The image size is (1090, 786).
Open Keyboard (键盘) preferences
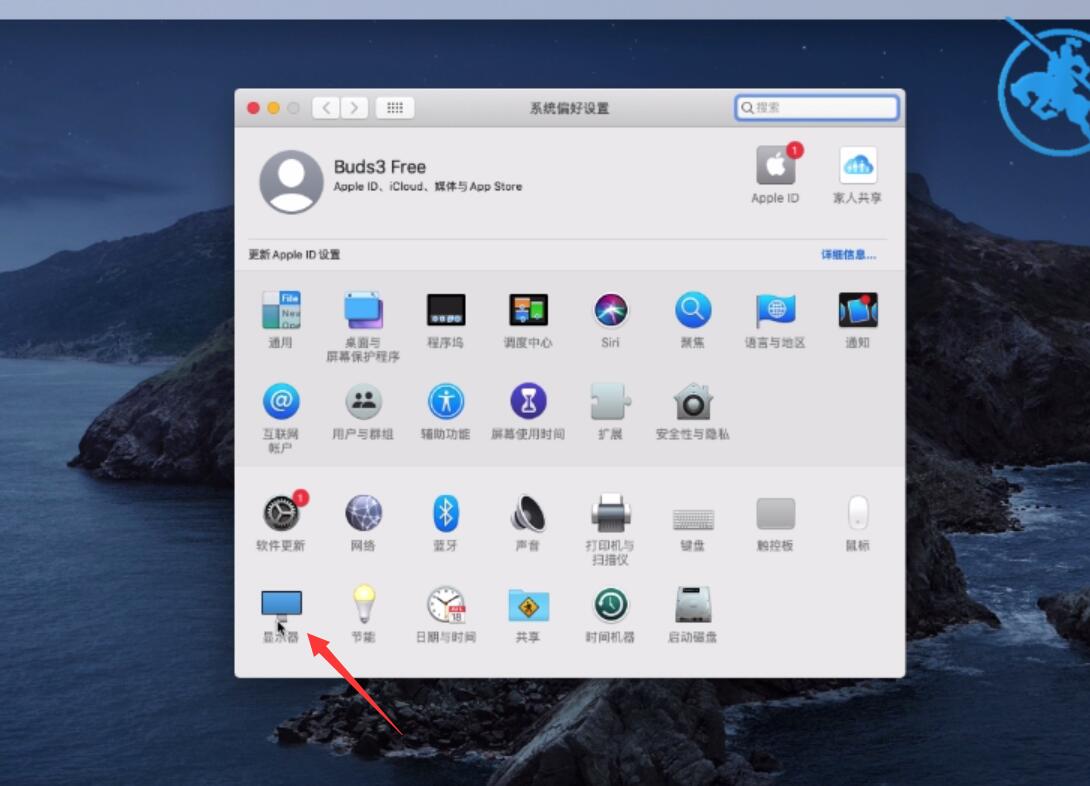pos(693,518)
